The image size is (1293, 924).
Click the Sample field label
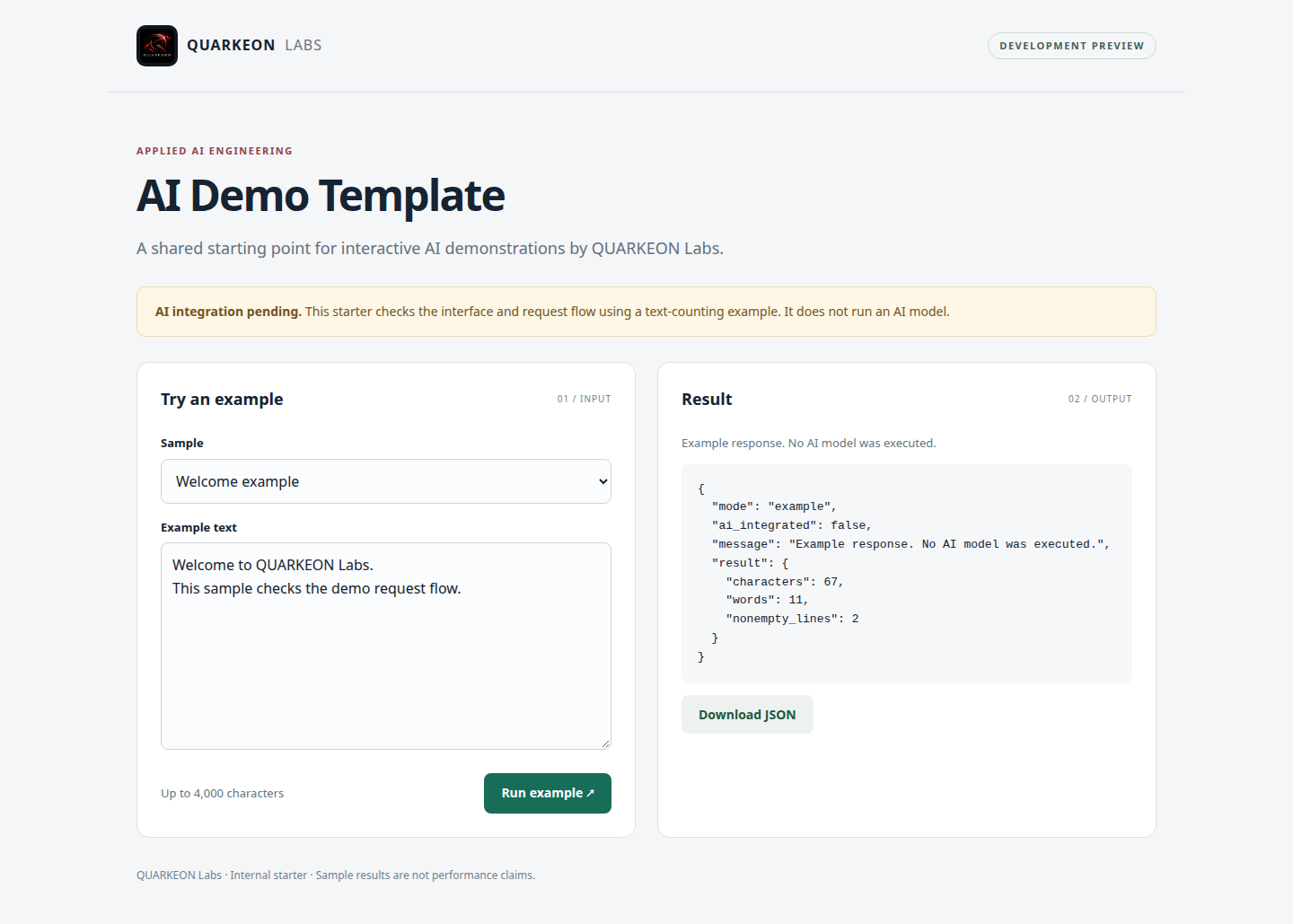[182, 443]
